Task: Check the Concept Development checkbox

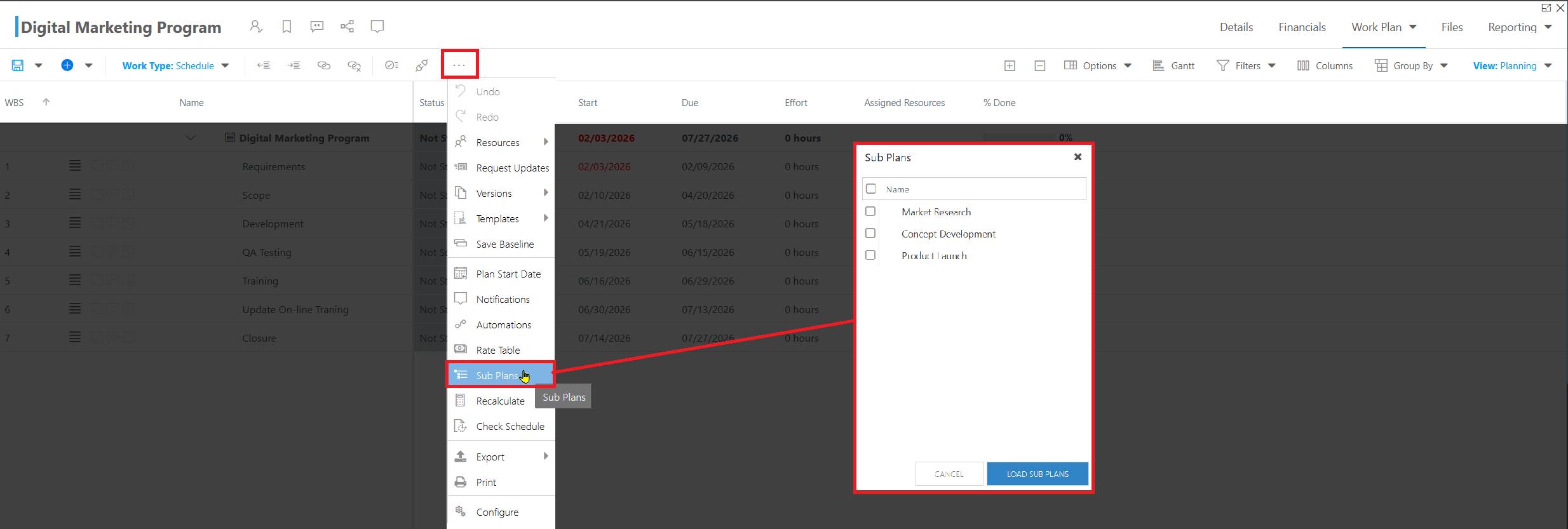Action: tap(870, 234)
